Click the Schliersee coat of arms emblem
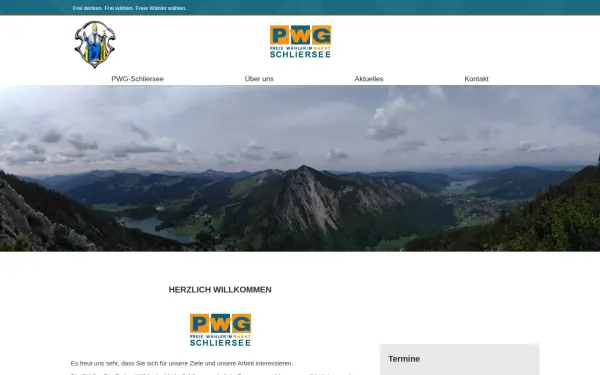The image size is (600, 375). coord(95,44)
